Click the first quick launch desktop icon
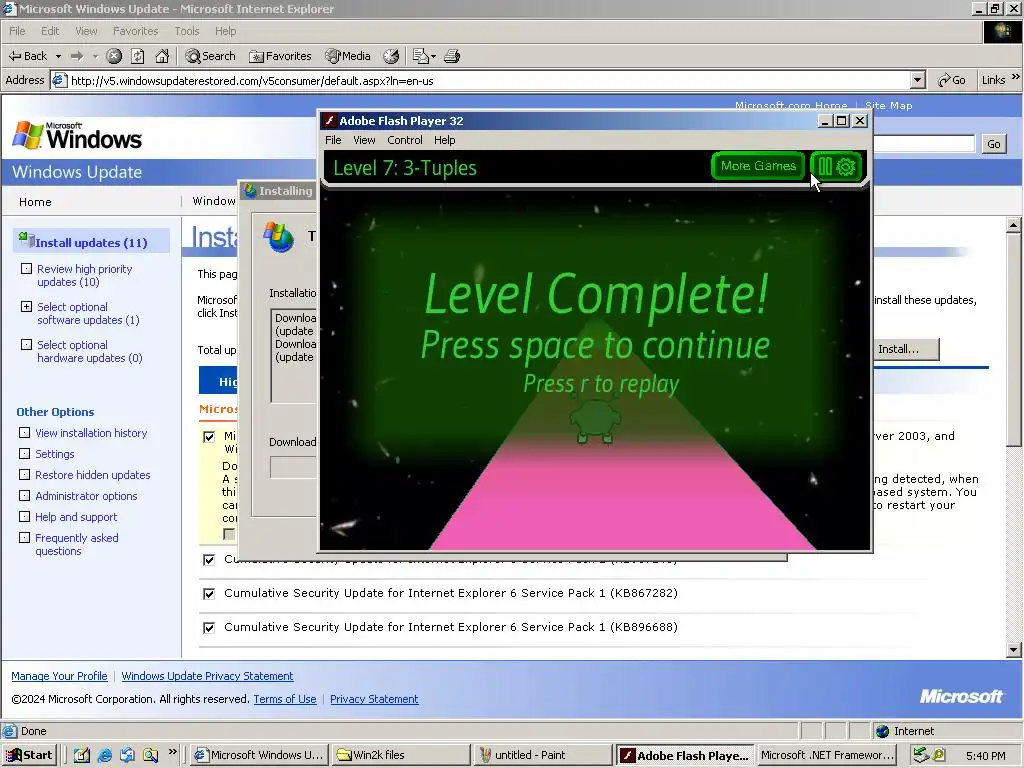This screenshot has width=1024, height=768. point(82,755)
